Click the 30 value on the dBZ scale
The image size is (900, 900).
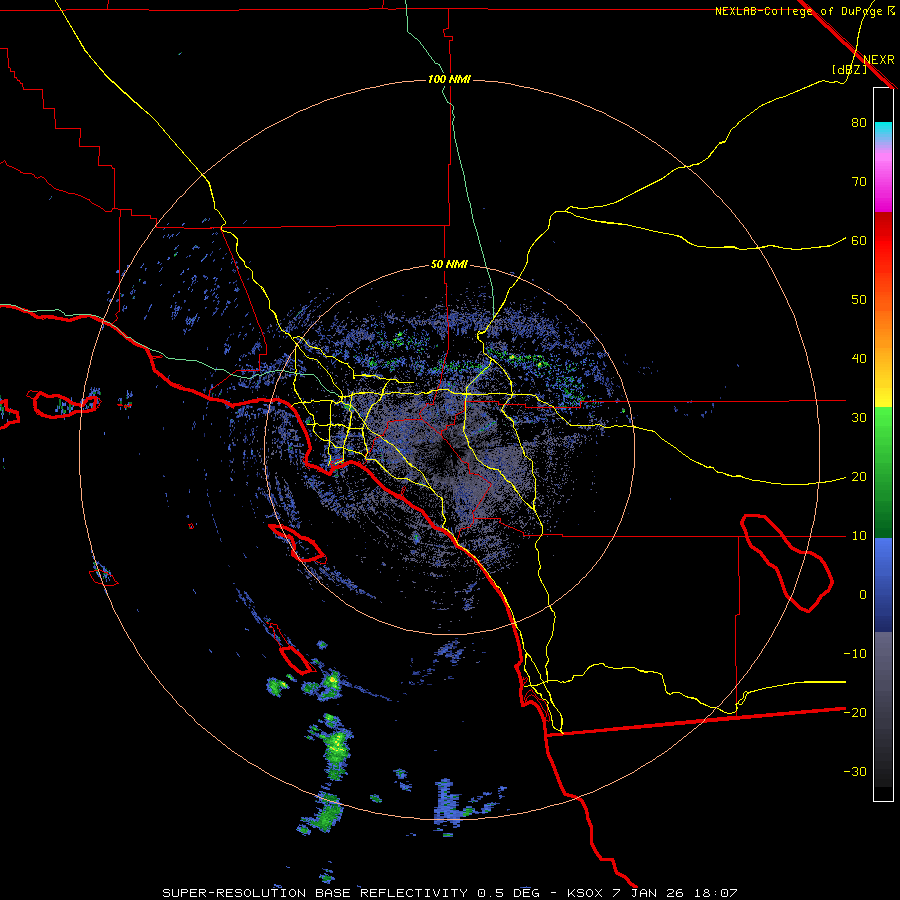[859, 418]
